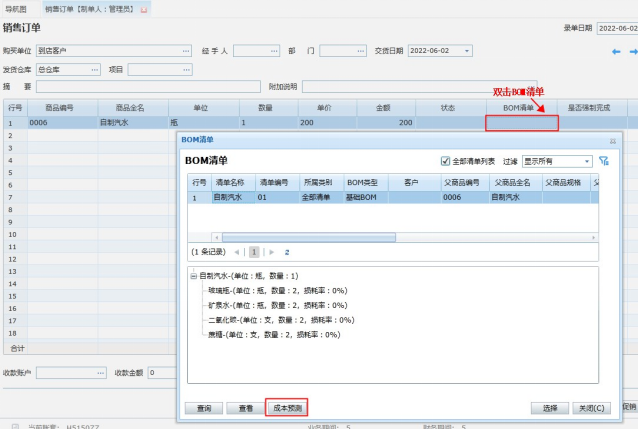Open the 过滤 显示所有 dropdown

click(557, 162)
